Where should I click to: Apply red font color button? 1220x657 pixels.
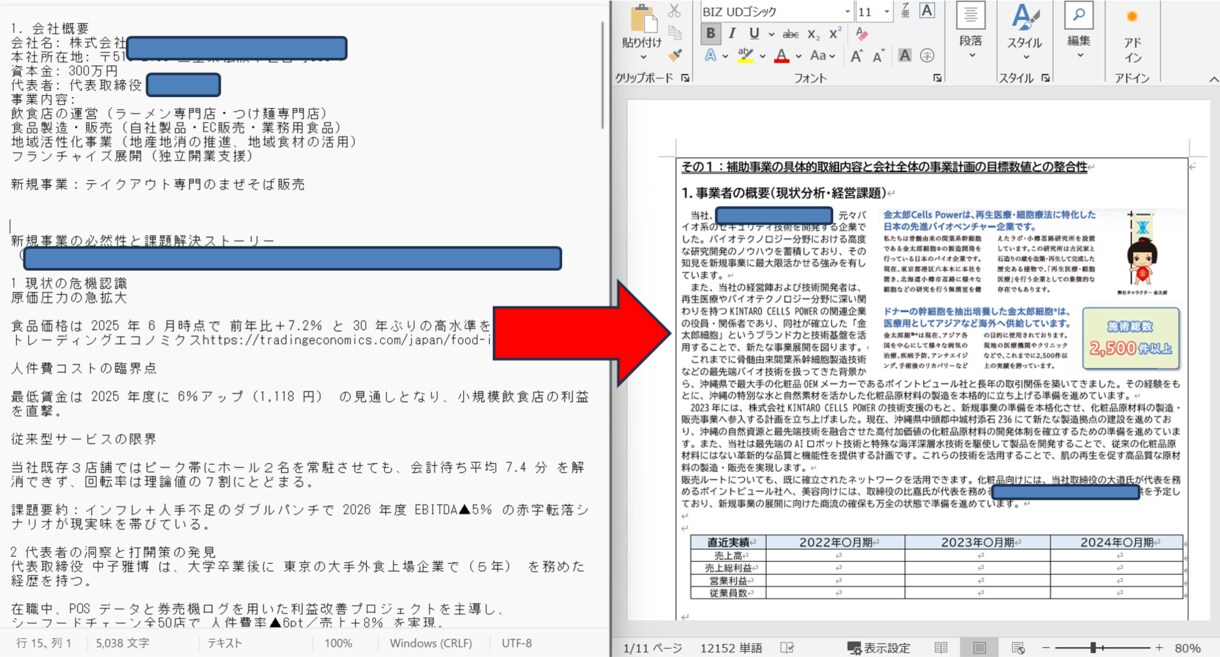coord(782,56)
